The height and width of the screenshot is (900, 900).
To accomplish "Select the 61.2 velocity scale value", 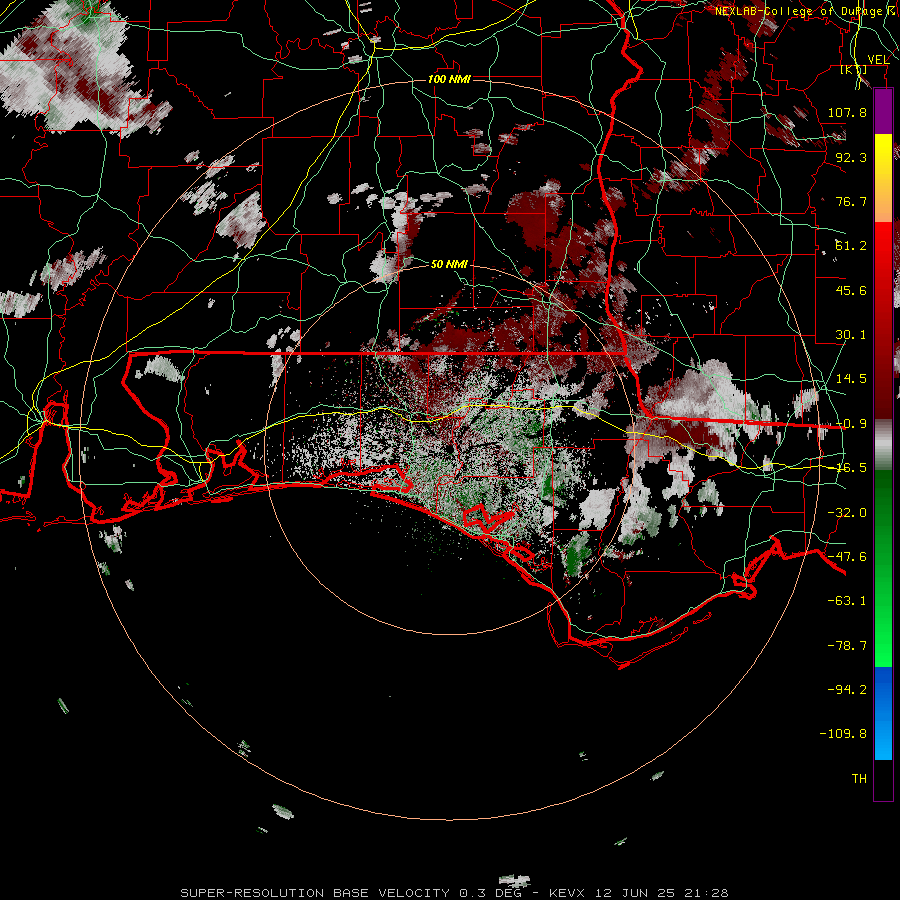I will tap(851, 246).
